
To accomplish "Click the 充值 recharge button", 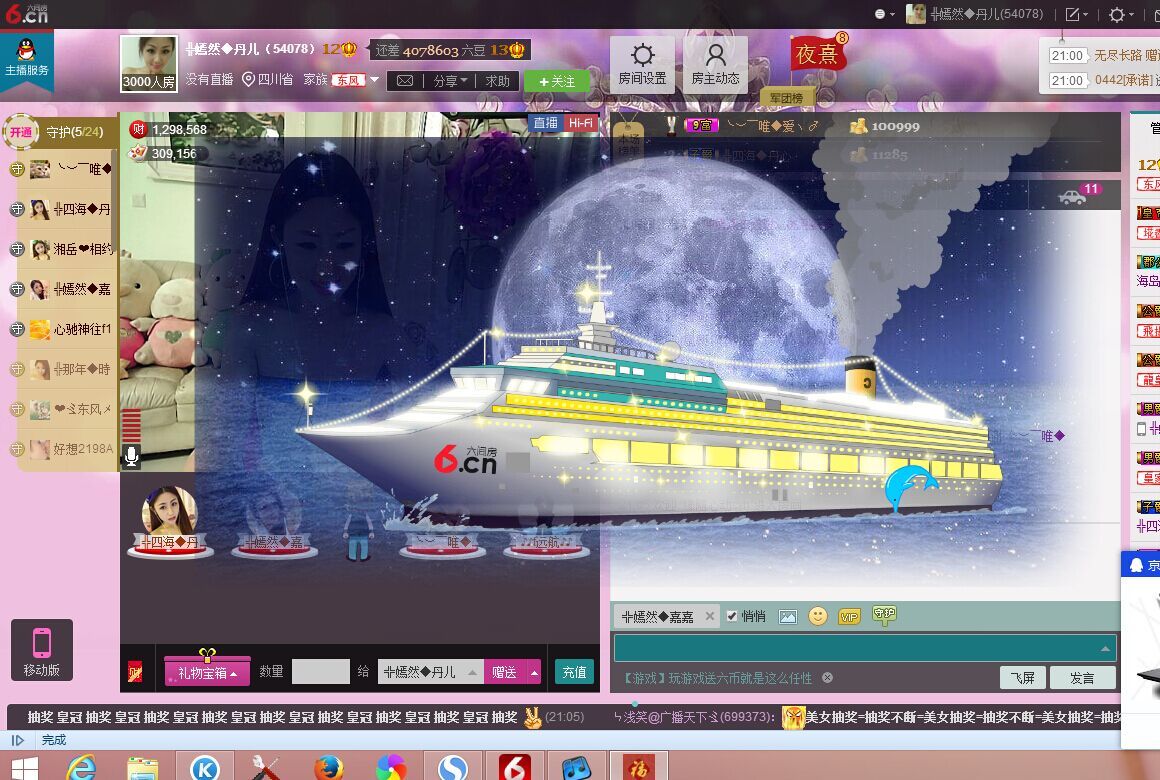I will click(574, 672).
